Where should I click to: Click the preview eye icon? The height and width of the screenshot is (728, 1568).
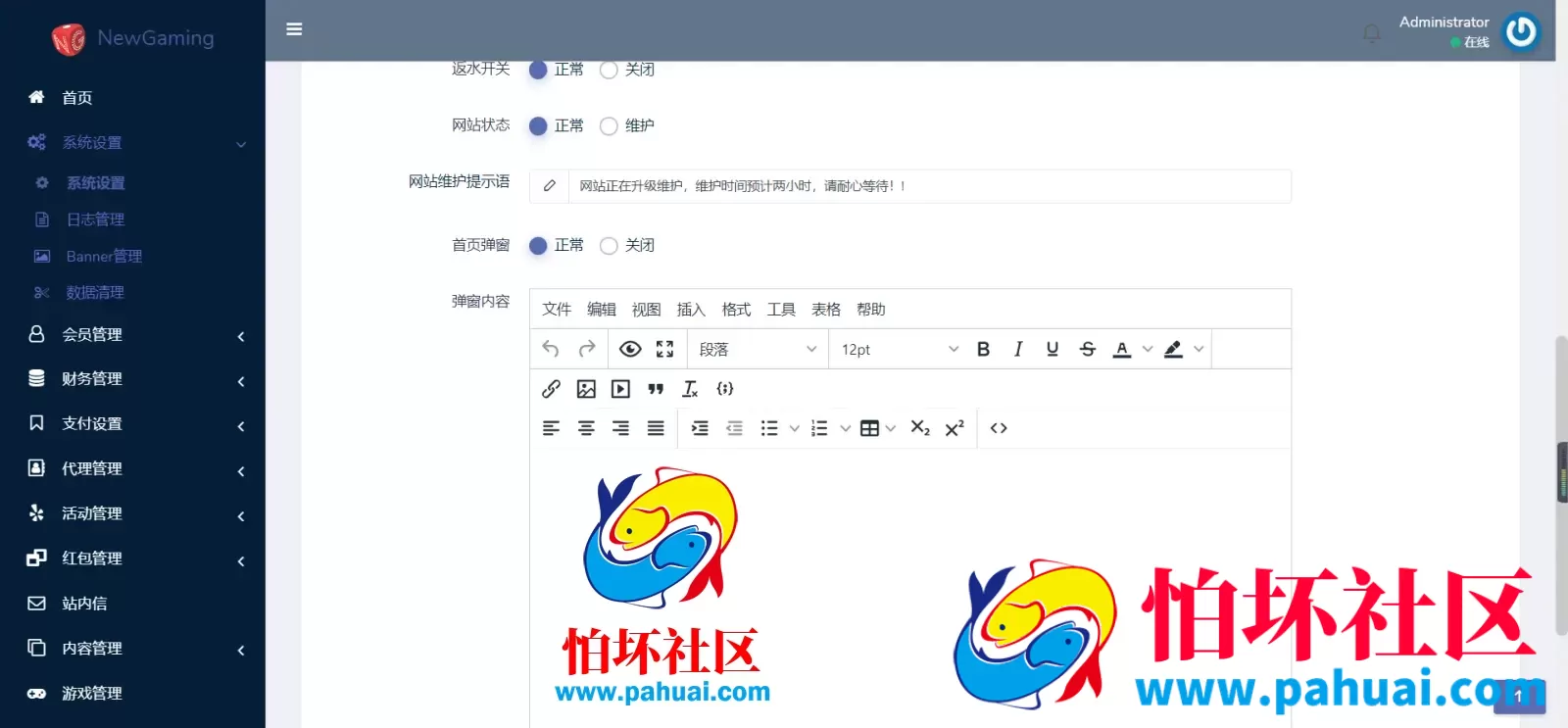click(x=630, y=349)
